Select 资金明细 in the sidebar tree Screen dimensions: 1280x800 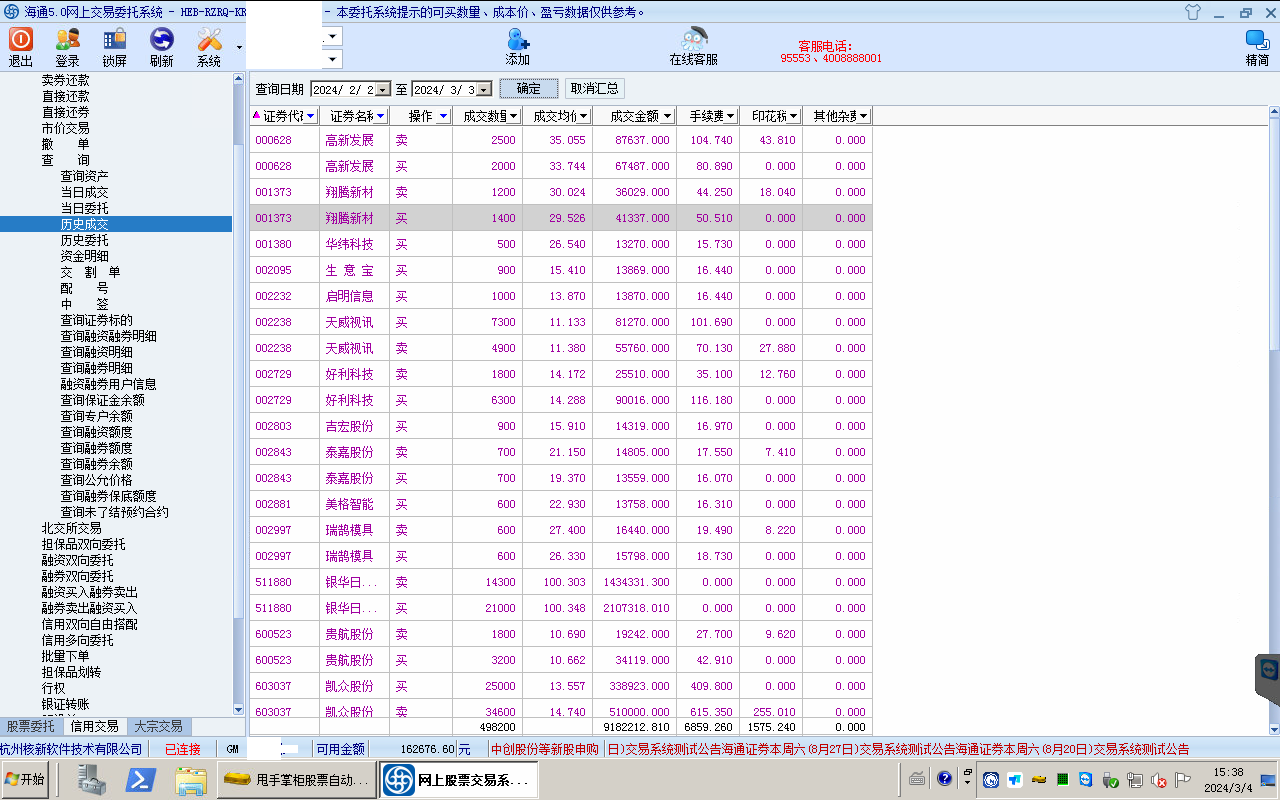[84, 256]
